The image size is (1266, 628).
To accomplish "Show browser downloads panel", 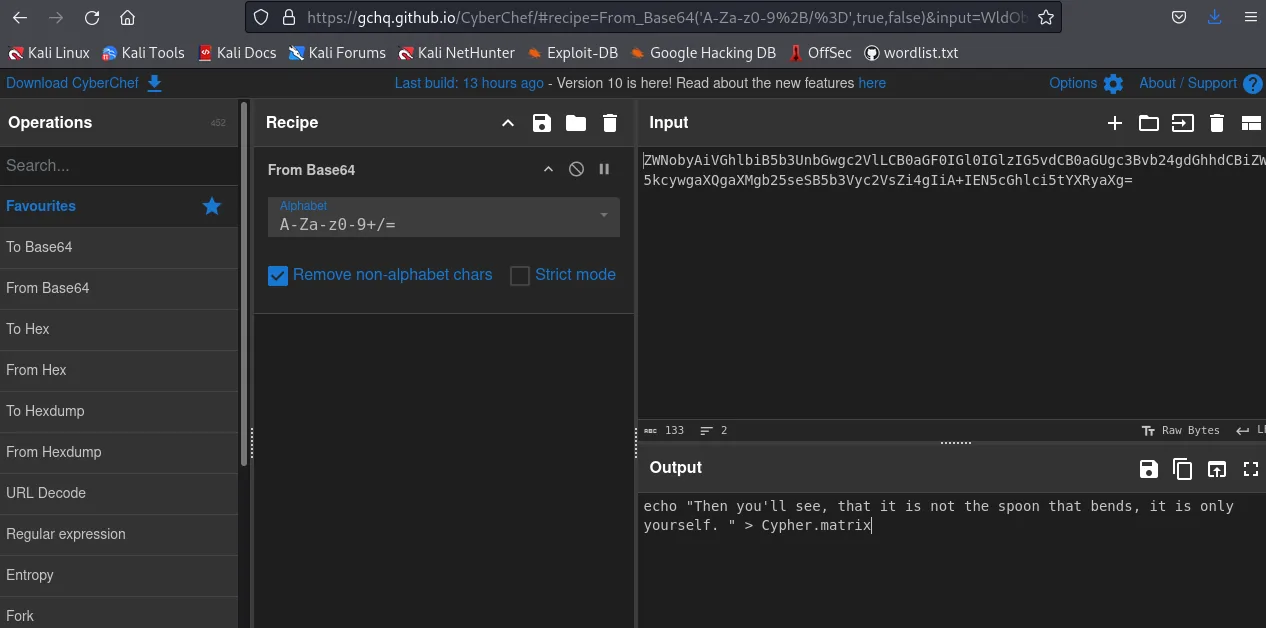I will (x=1214, y=17).
